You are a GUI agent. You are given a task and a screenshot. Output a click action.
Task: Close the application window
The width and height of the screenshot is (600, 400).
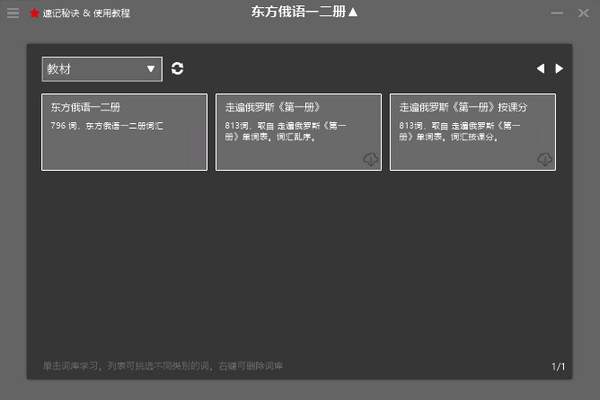coord(583,13)
